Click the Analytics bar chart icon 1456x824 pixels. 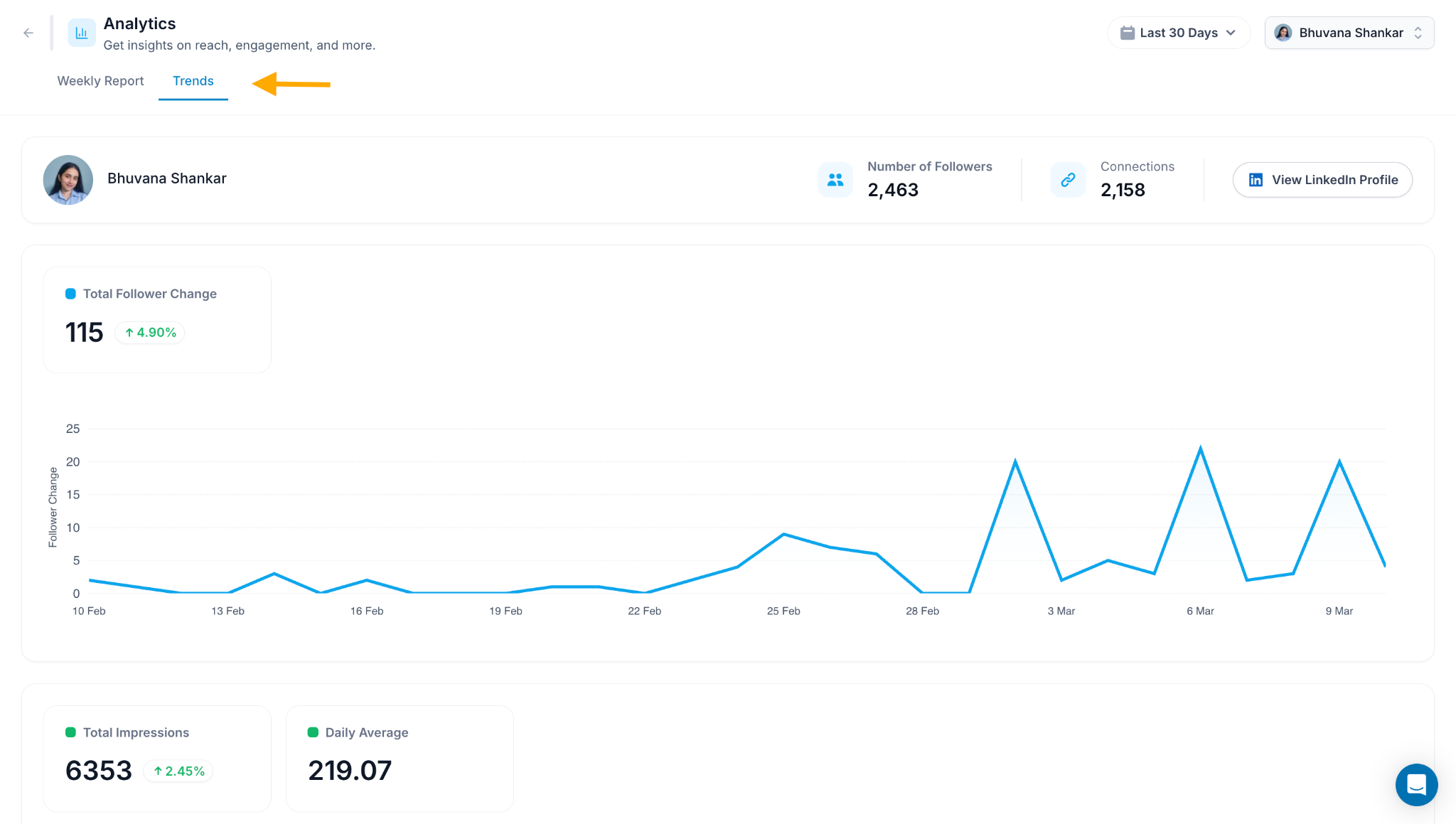82,33
